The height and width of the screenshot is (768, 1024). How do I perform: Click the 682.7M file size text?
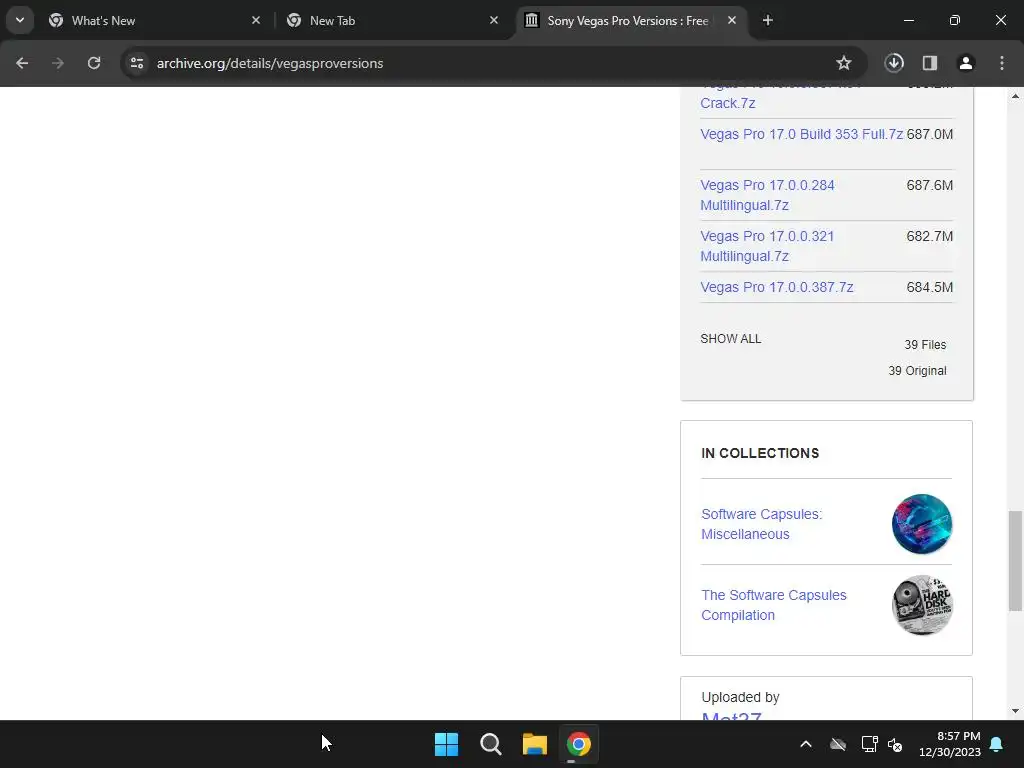click(929, 236)
